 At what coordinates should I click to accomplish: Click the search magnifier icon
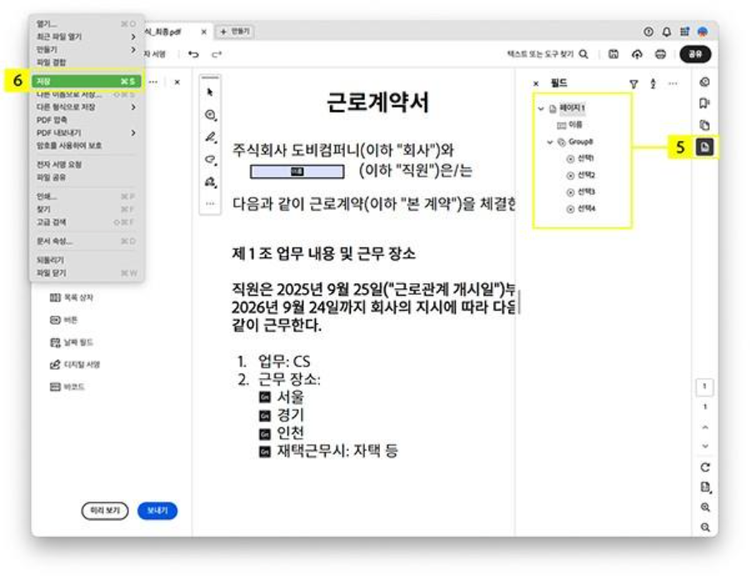click(584, 54)
